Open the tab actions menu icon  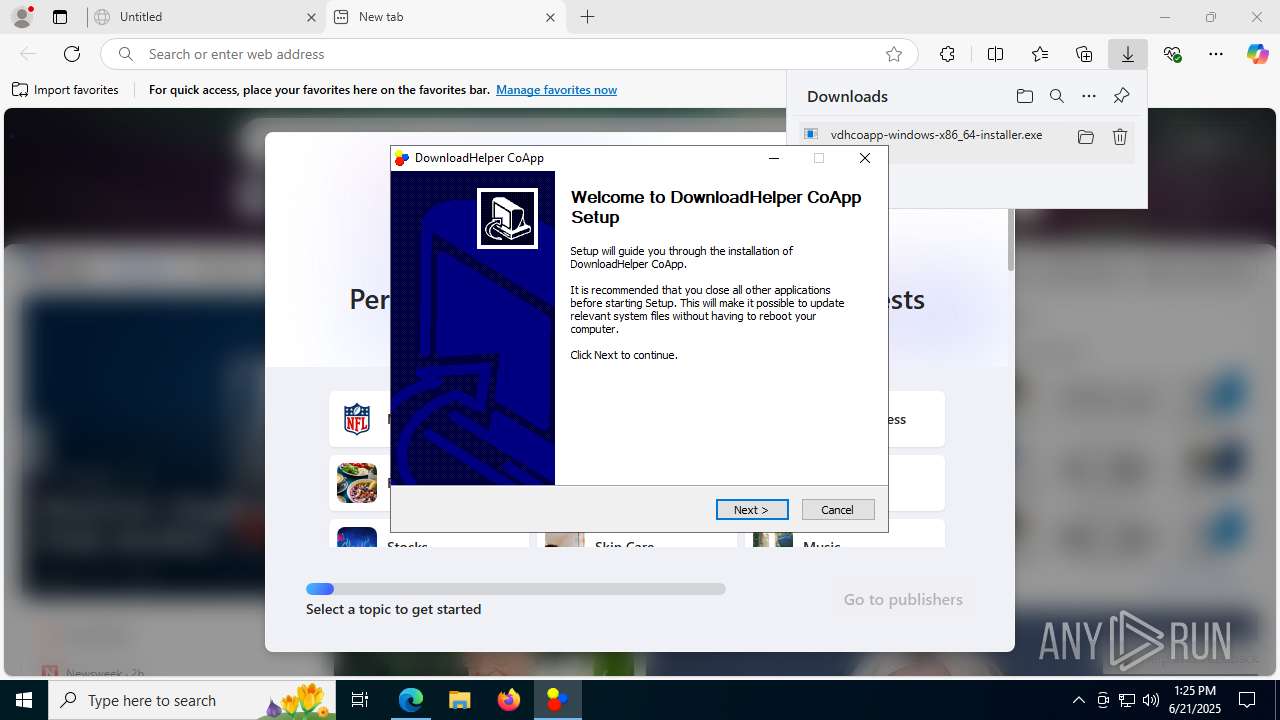coord(60,17)
